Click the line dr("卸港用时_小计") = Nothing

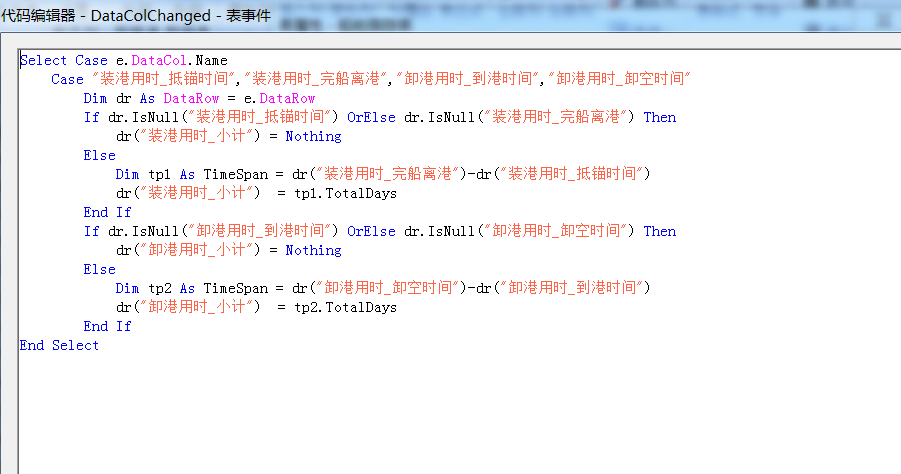(x=229, y=250)
